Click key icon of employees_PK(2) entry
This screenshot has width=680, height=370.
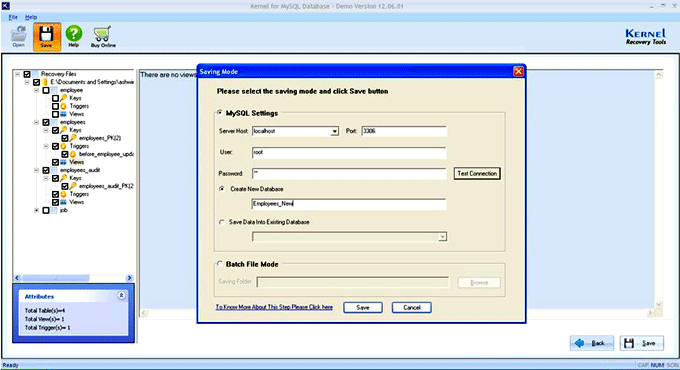73,138
